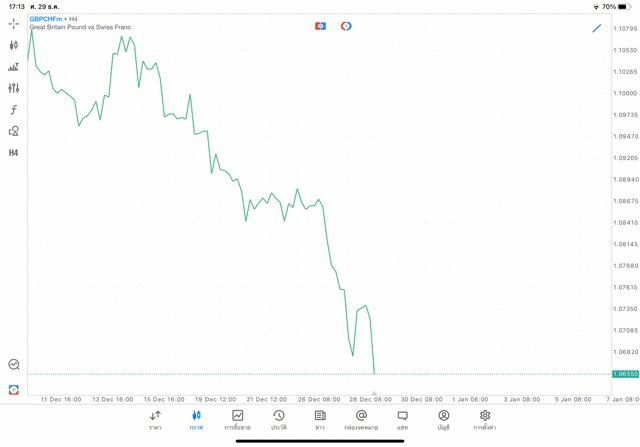This screenshot has width=640, height=447.
Task: Open the ประวัติ (History) tab
Action: click(279, 420)
